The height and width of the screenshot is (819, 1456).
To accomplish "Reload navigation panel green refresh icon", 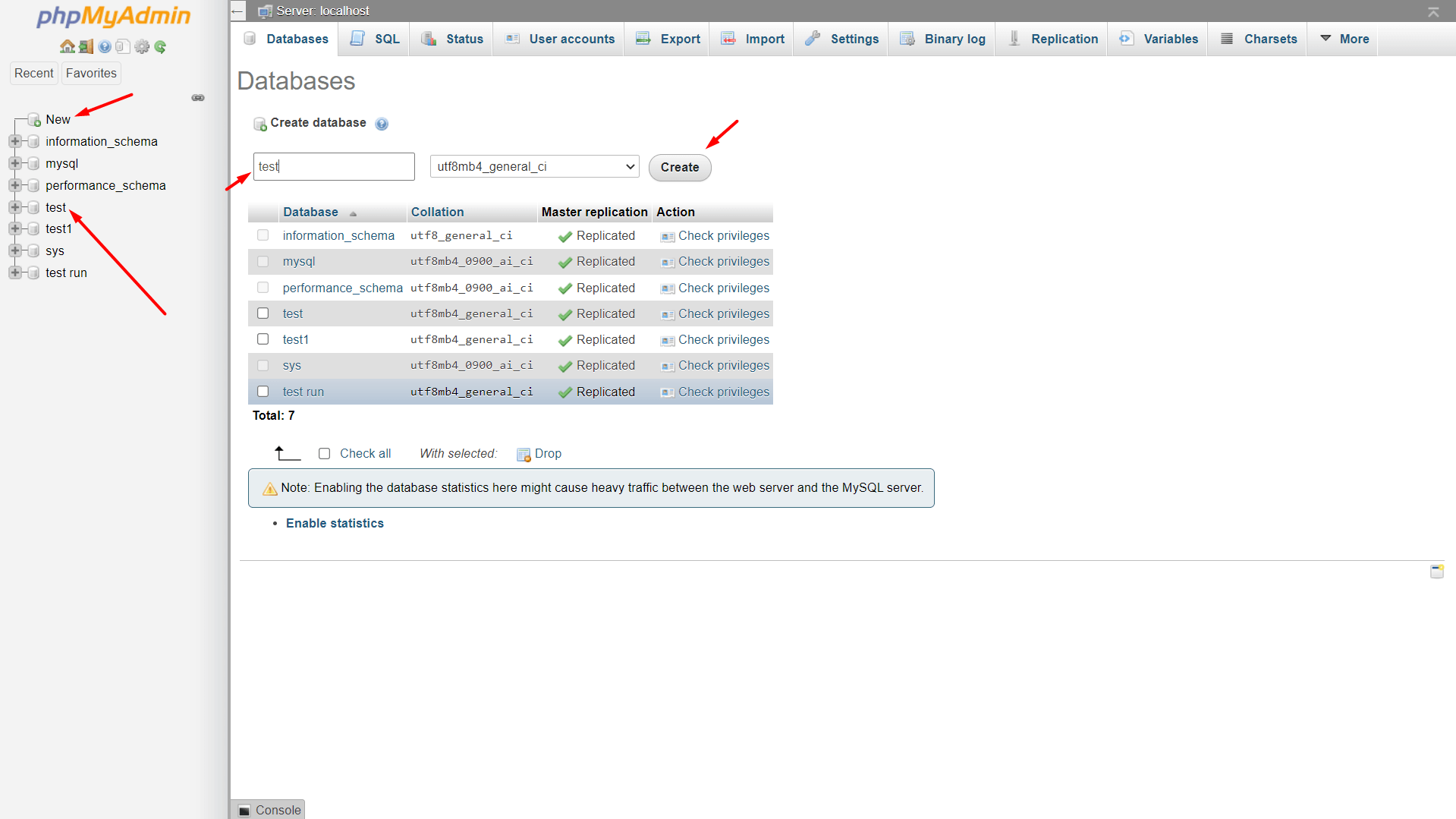I will [160, 46].
